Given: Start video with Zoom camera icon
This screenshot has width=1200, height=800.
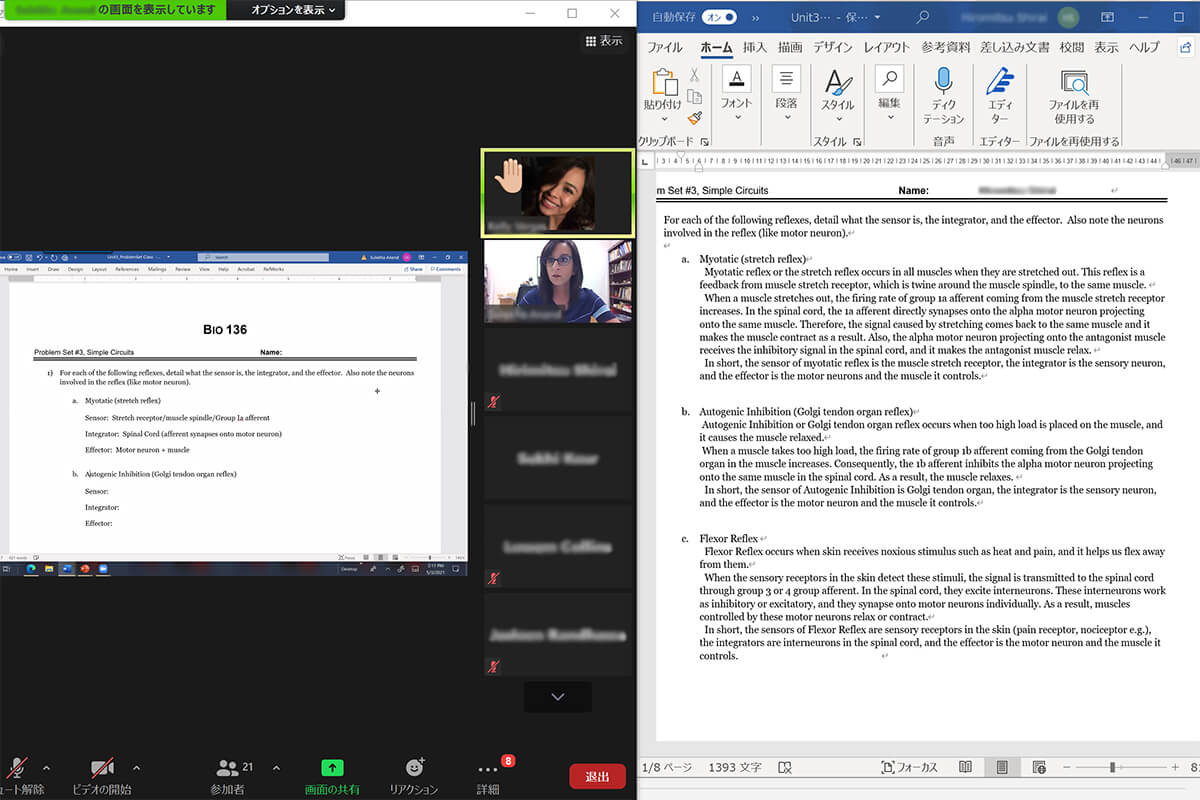Looking at the screenshot, I should point(102,768).
